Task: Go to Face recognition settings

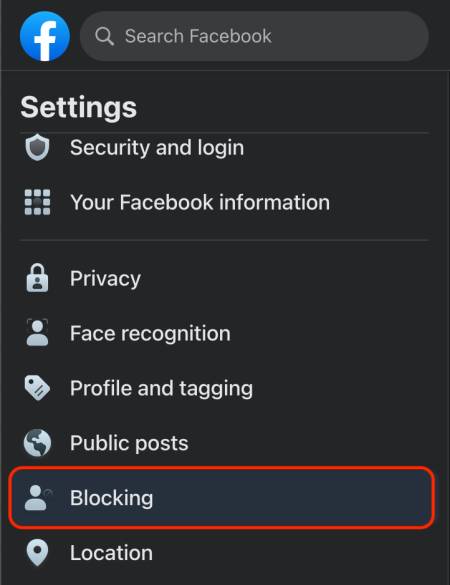Action: click(x=223, y=333)
